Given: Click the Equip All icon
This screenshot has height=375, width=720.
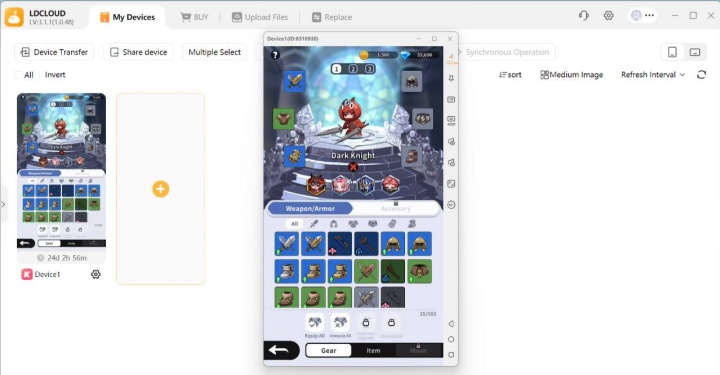Looking at the screenshot, I should (x=315, y=323).
